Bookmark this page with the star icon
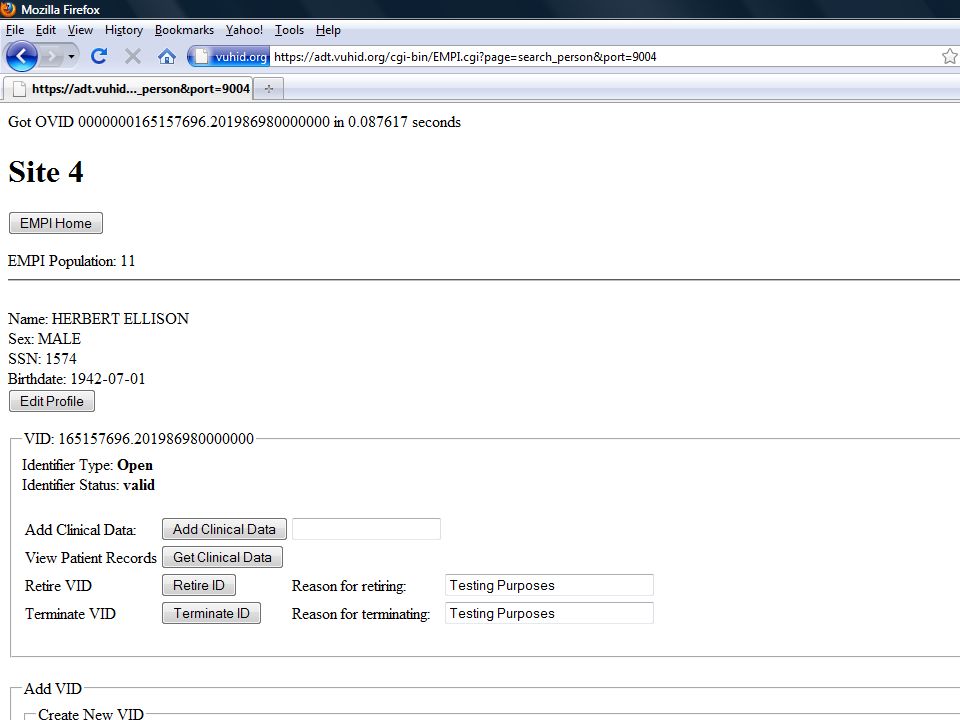 (x=950, y=56)
